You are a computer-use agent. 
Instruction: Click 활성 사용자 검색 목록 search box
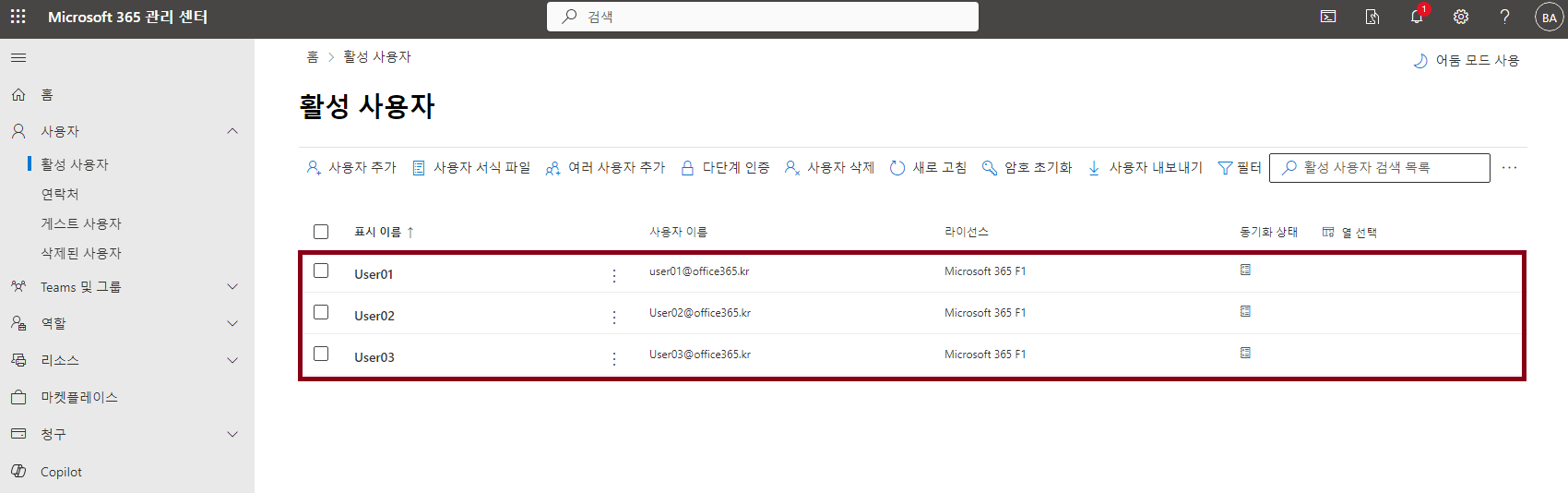tap(1380, 168)
